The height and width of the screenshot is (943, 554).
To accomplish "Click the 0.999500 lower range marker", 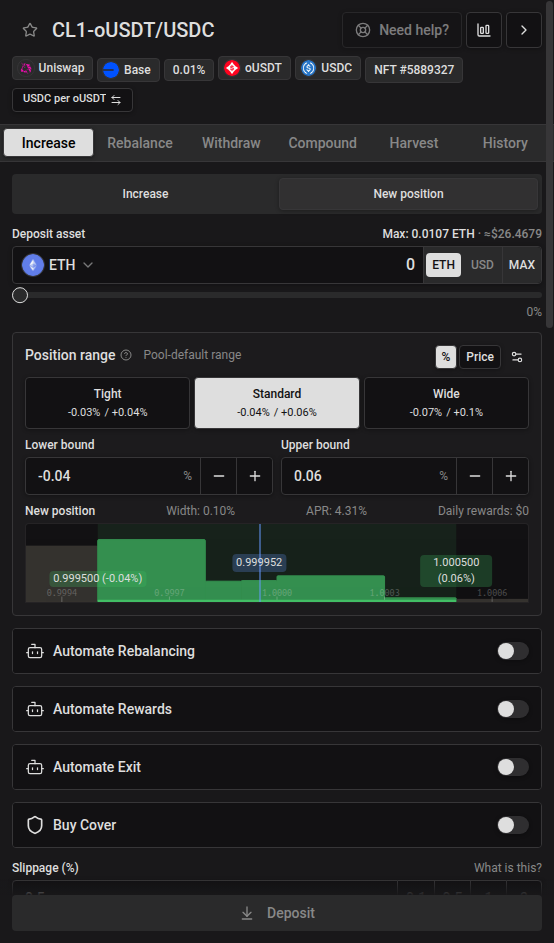I will pyautogui.click(x=97, y=578).
